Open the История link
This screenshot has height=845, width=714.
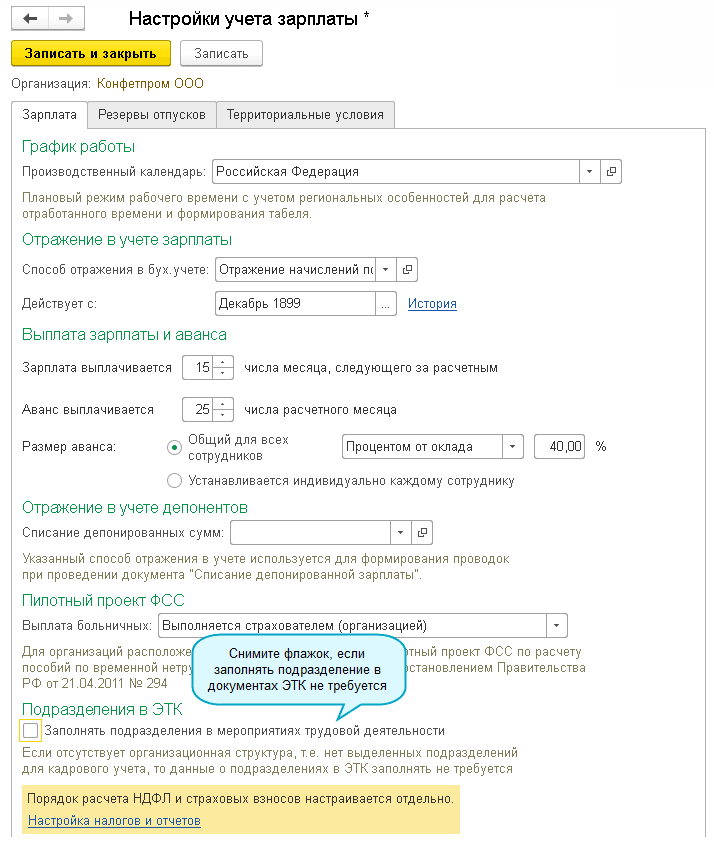click(432, 304)
